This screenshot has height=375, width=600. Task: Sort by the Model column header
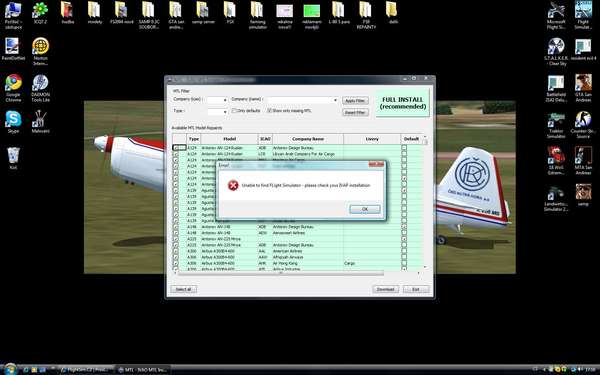(229, 139)
